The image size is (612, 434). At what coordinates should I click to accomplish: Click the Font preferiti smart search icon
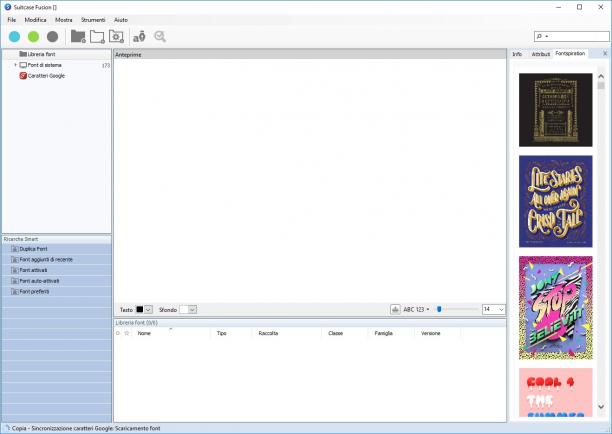15,292
